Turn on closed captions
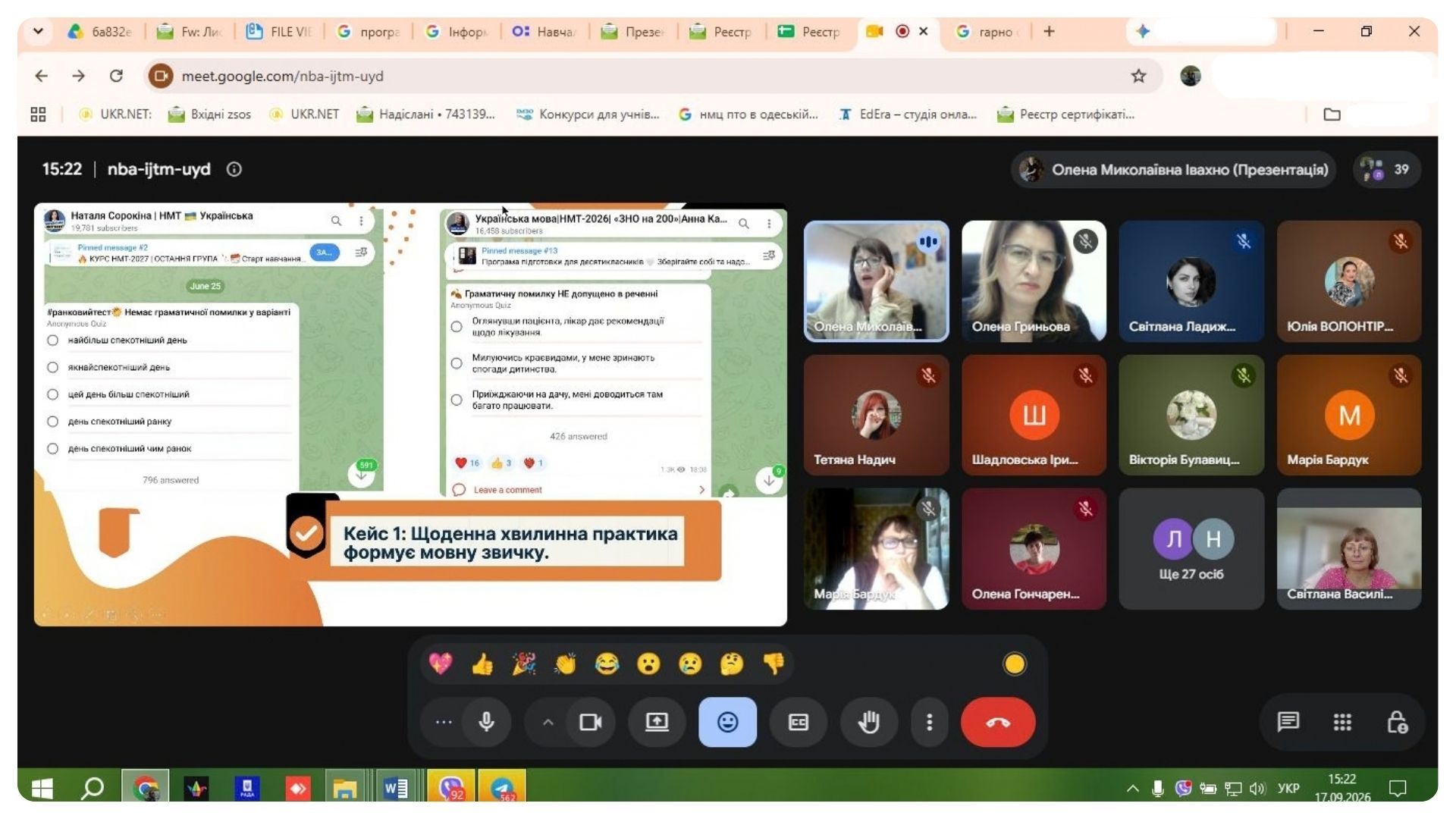This screenshot has height=819, width=1456. [798, 722]
